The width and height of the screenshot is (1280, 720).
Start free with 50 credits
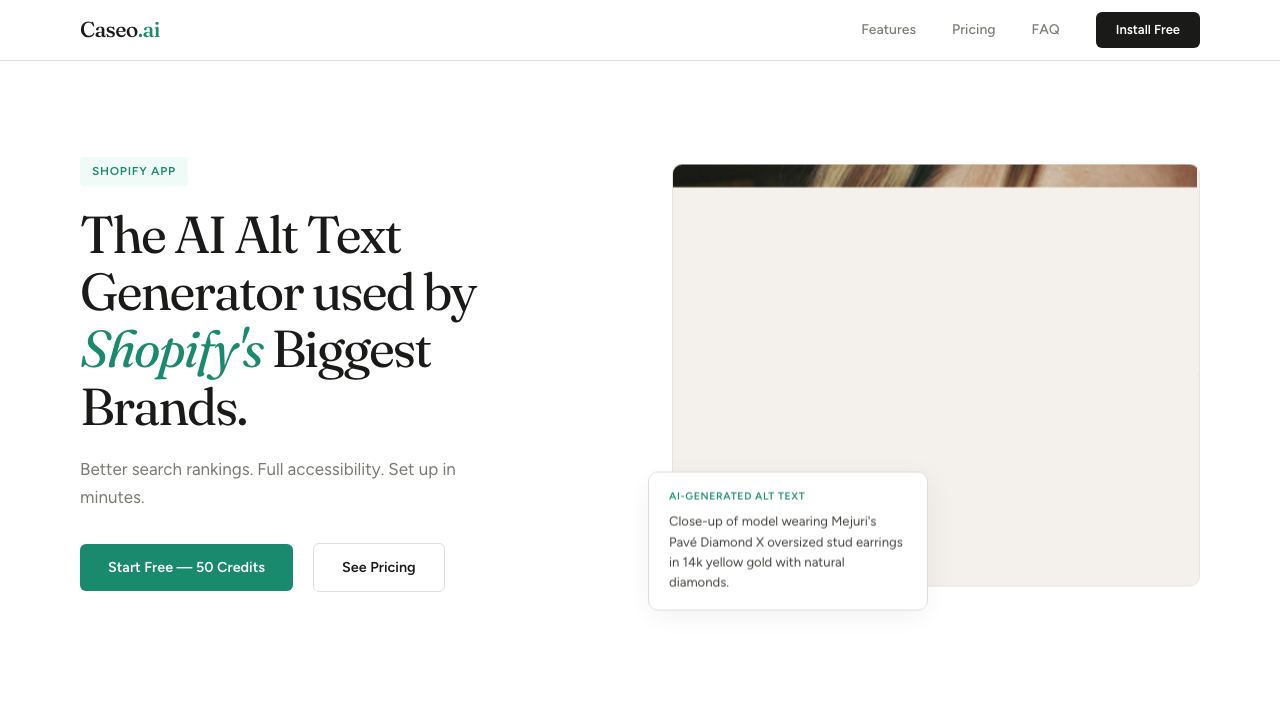186,567
